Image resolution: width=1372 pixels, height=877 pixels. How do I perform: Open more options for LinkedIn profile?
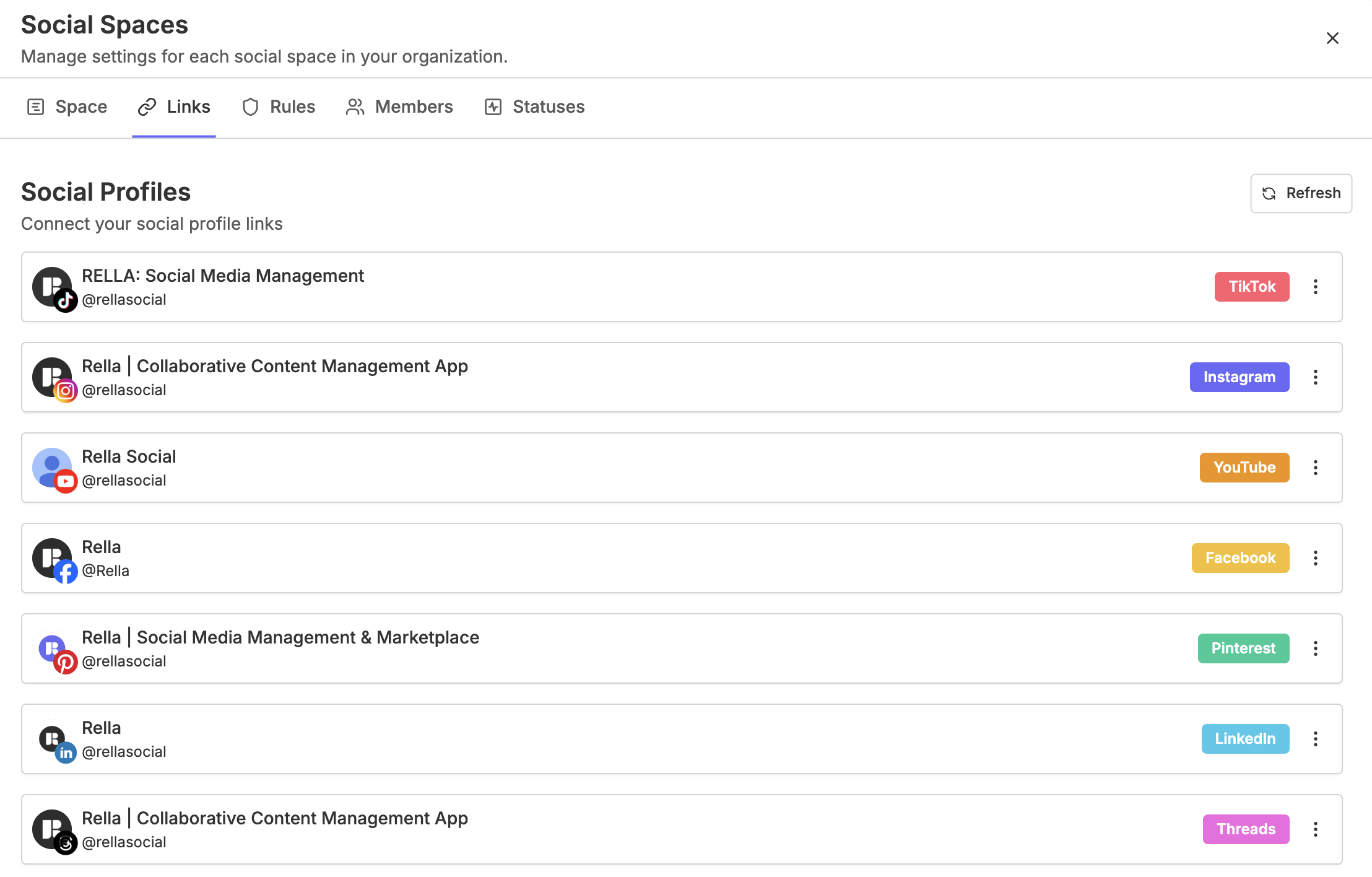coord(1316,739)
